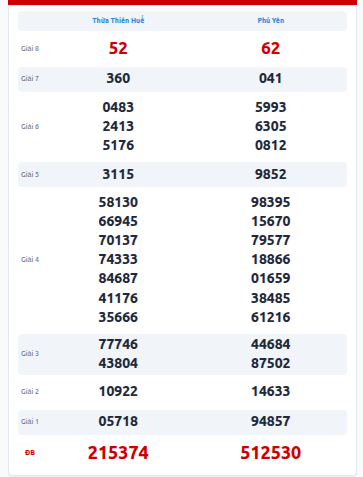Screen dimensions: 363x477
Task: Click the Giải 4 row label
Action: [30, 259]
